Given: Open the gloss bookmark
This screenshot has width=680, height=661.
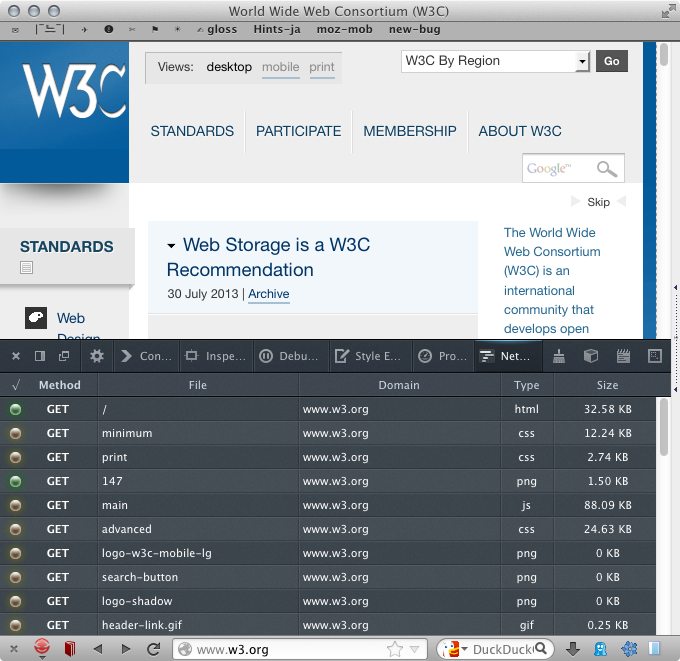Looking at the screenshot, I should pyautogui.click(x=222, y=29).
